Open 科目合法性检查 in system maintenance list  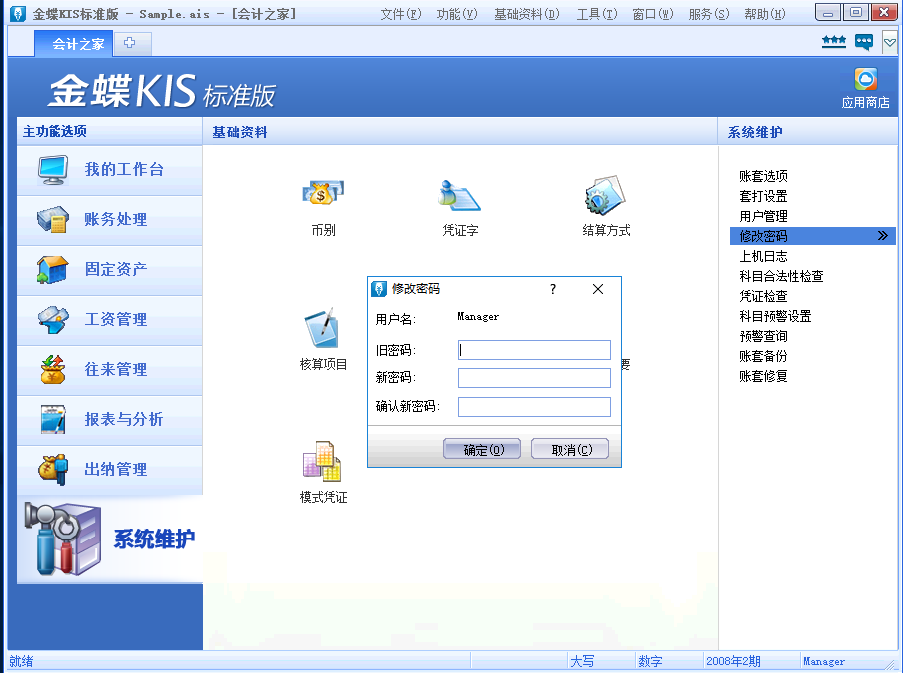click(781, 276)
